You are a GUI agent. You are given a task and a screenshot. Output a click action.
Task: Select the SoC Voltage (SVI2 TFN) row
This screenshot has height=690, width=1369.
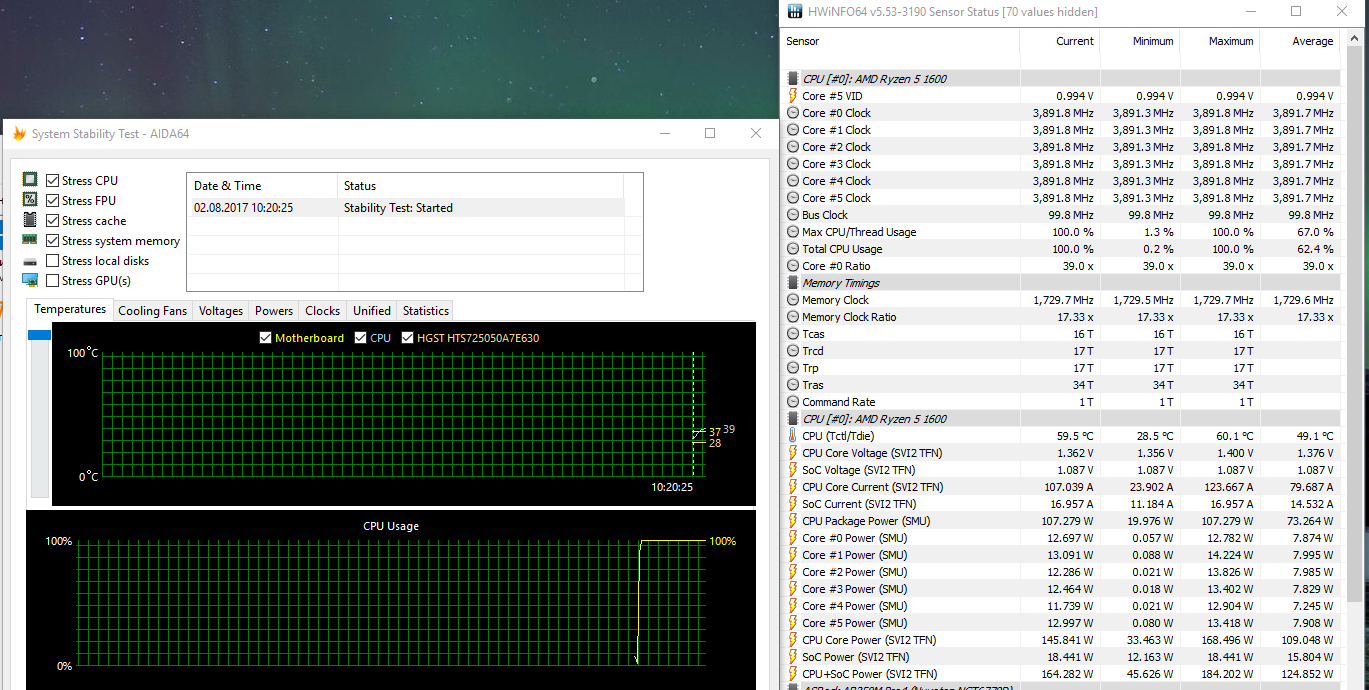click(x=1060, y=470)
